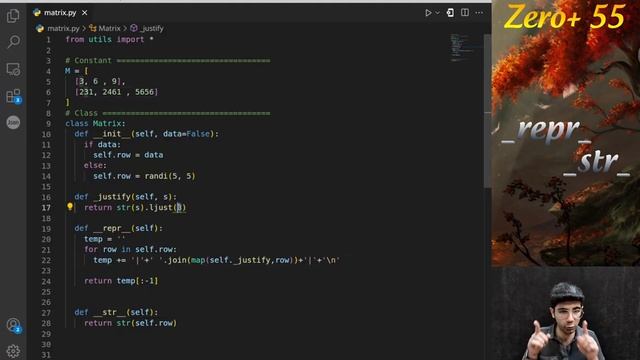Split the editor to the right
Screen dimensions: 640x360
465,13
